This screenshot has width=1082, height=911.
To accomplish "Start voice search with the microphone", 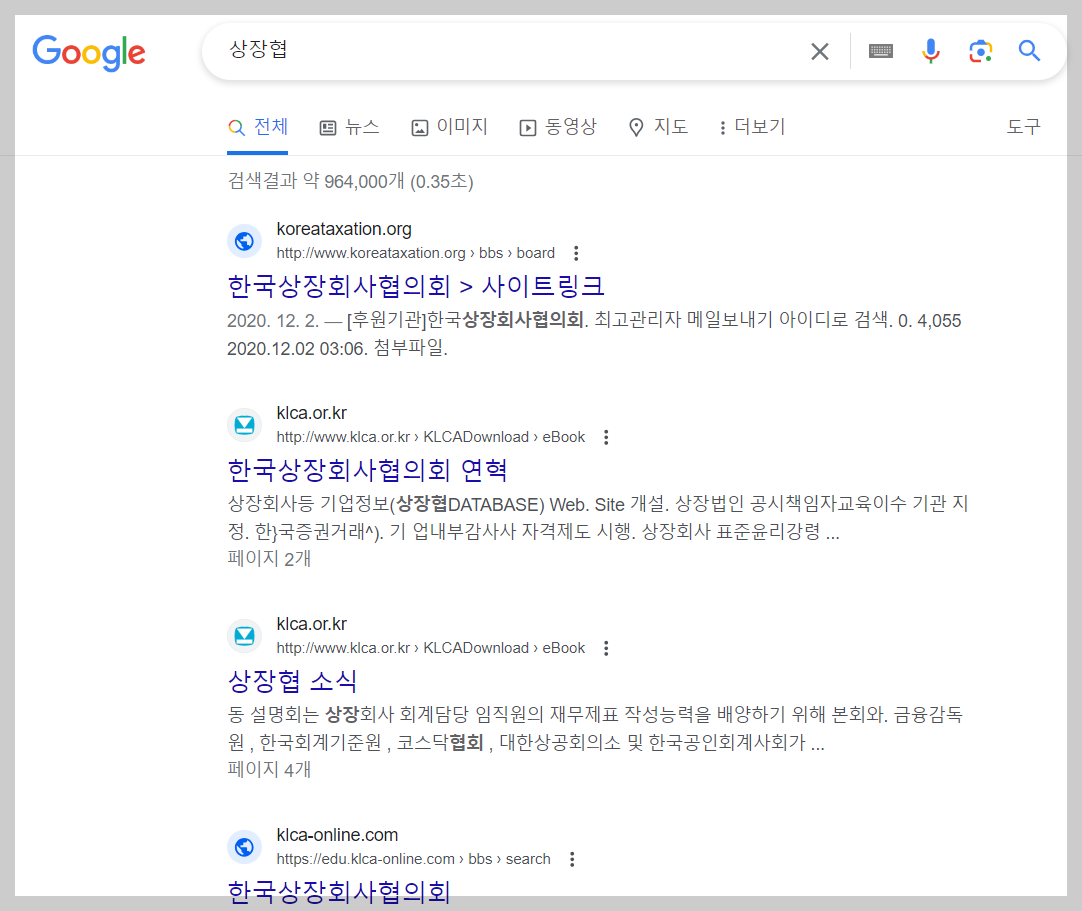I will tap(930, 51).
